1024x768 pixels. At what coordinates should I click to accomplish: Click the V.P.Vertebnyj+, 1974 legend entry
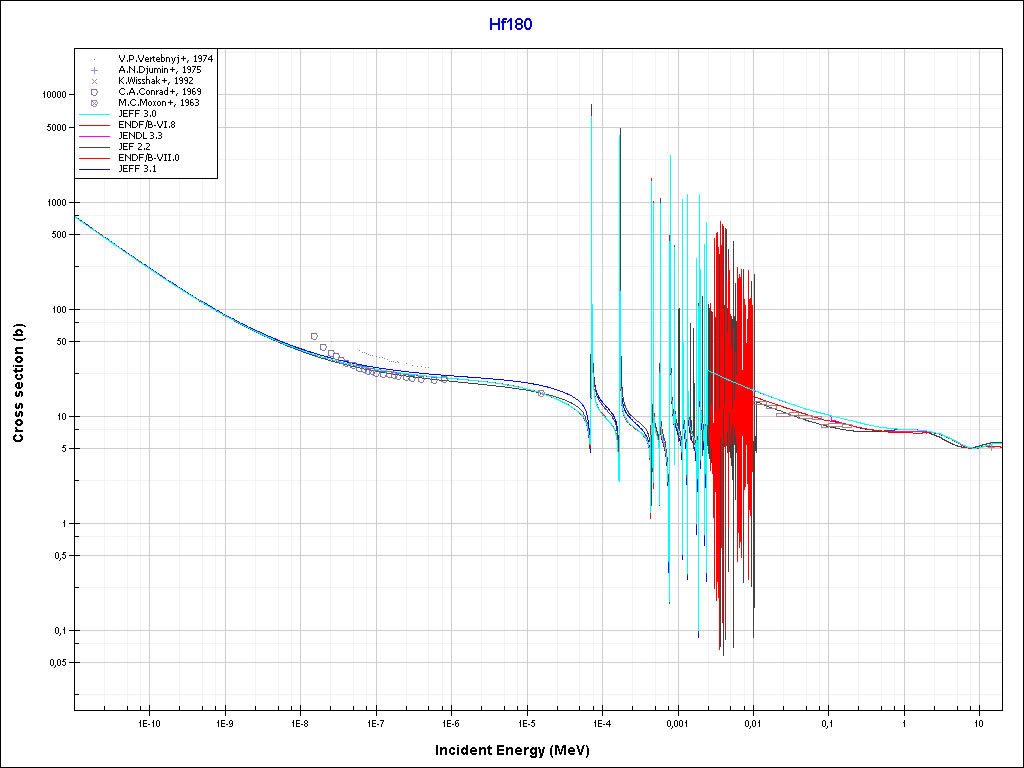point(165,59)
